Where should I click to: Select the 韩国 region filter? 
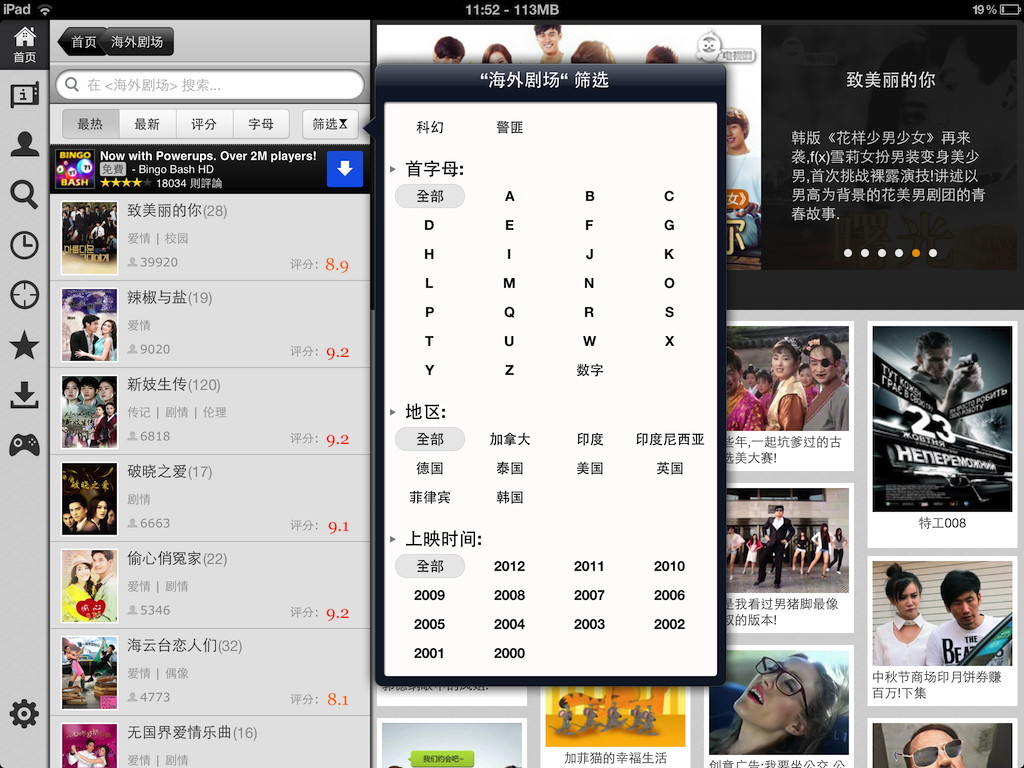point(510,497)
